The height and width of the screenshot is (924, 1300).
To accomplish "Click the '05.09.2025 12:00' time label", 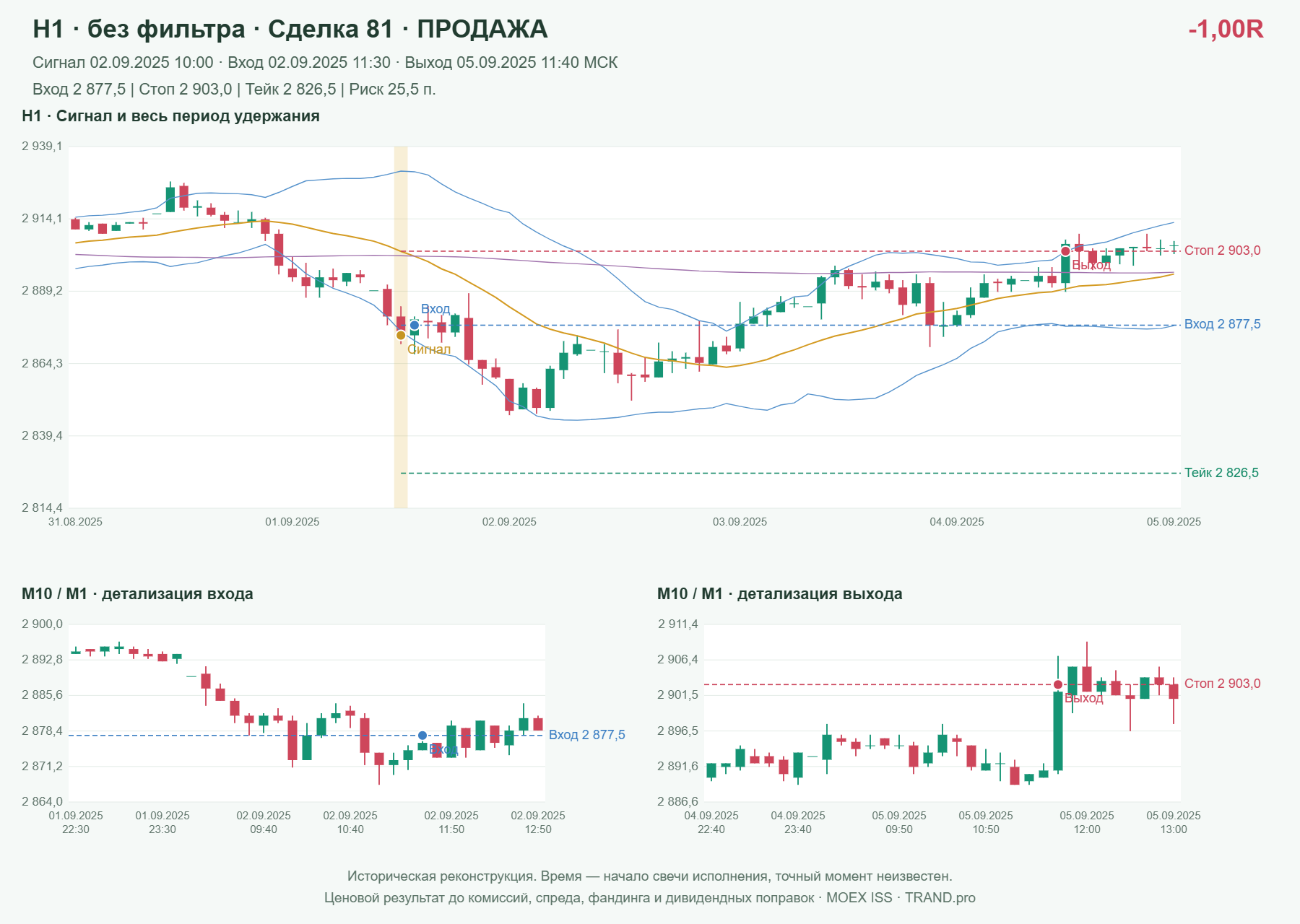I will [x=1087, y=822].
